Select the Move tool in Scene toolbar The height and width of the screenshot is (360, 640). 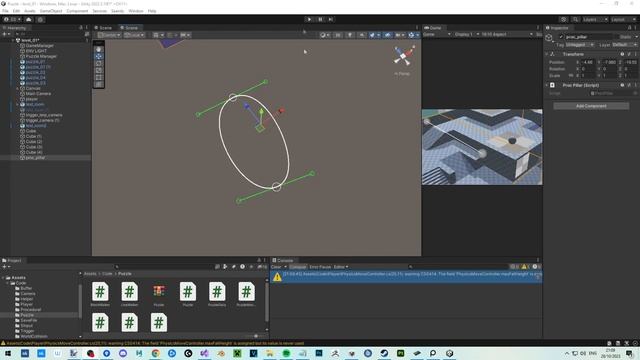pos(99,56)
